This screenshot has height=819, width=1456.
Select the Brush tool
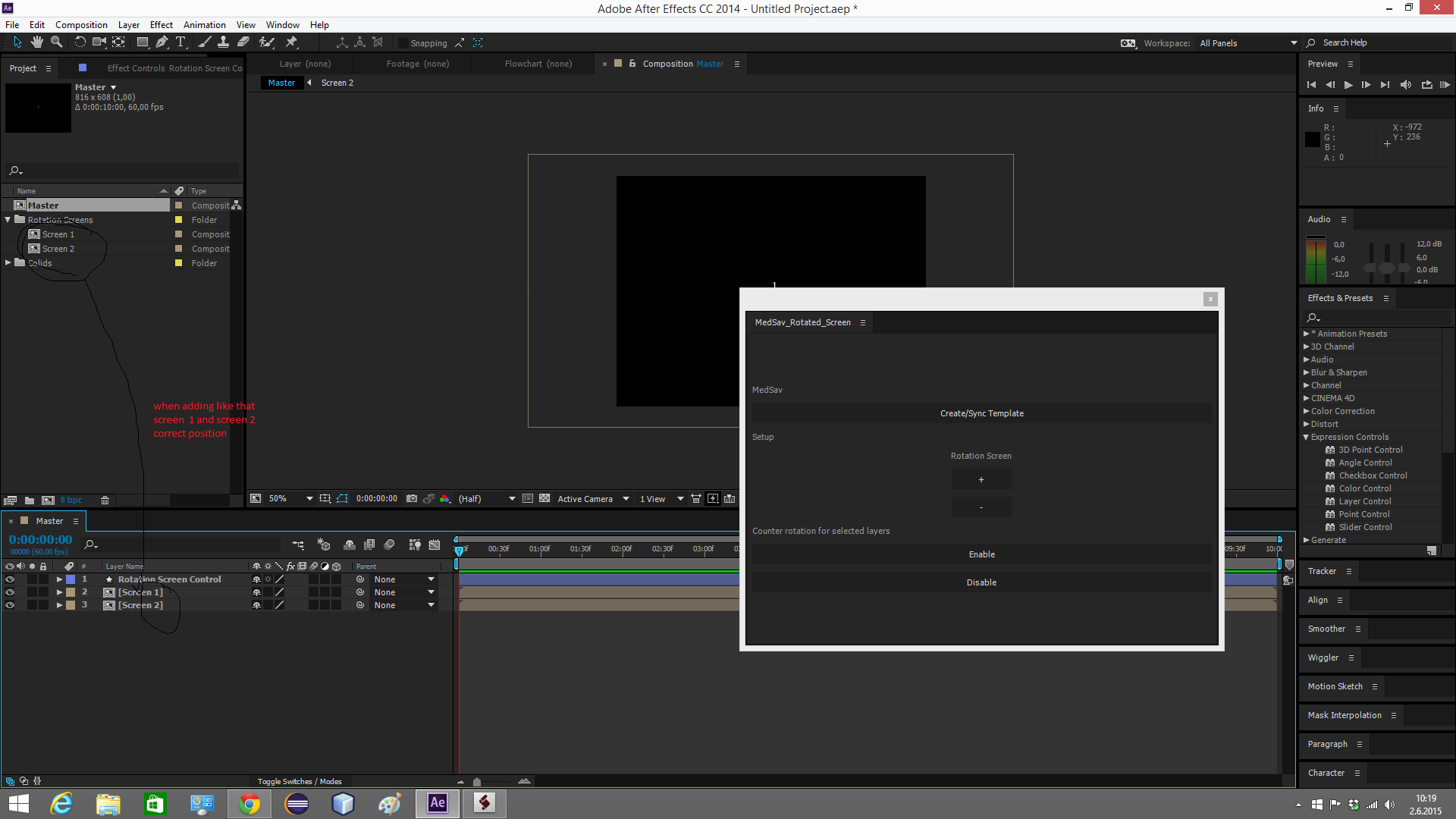[205, 42]
